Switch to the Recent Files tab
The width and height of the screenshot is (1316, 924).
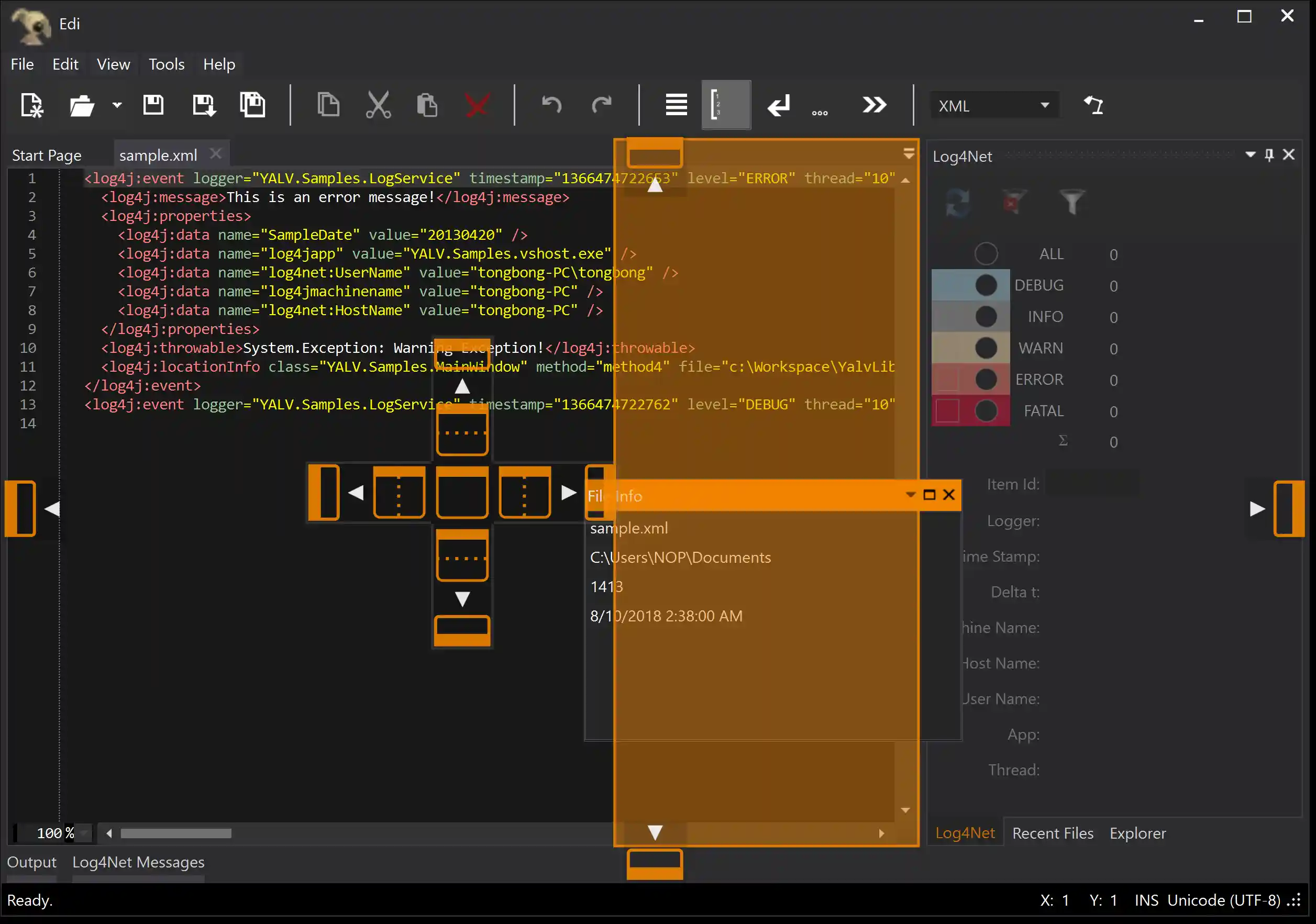click(1053, 833)
